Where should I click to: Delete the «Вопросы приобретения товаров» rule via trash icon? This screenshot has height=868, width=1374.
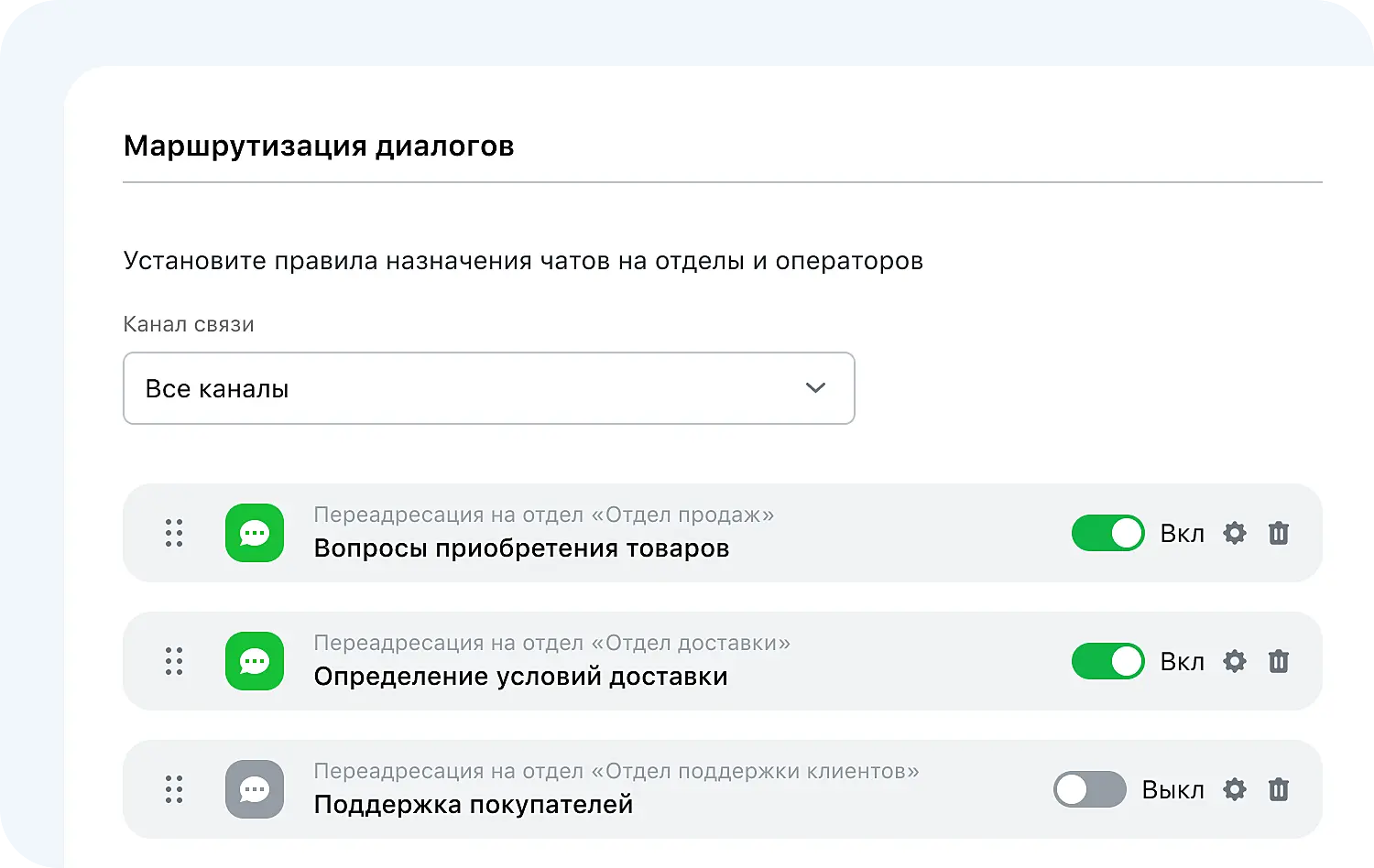[x=1279, y=533]
